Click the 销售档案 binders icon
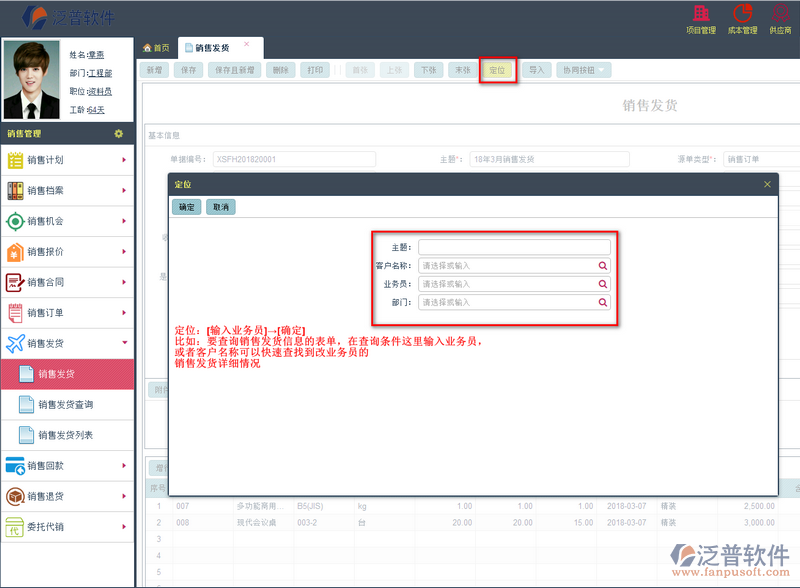Viewport: 800px width, 588px height. pos(15,191)
